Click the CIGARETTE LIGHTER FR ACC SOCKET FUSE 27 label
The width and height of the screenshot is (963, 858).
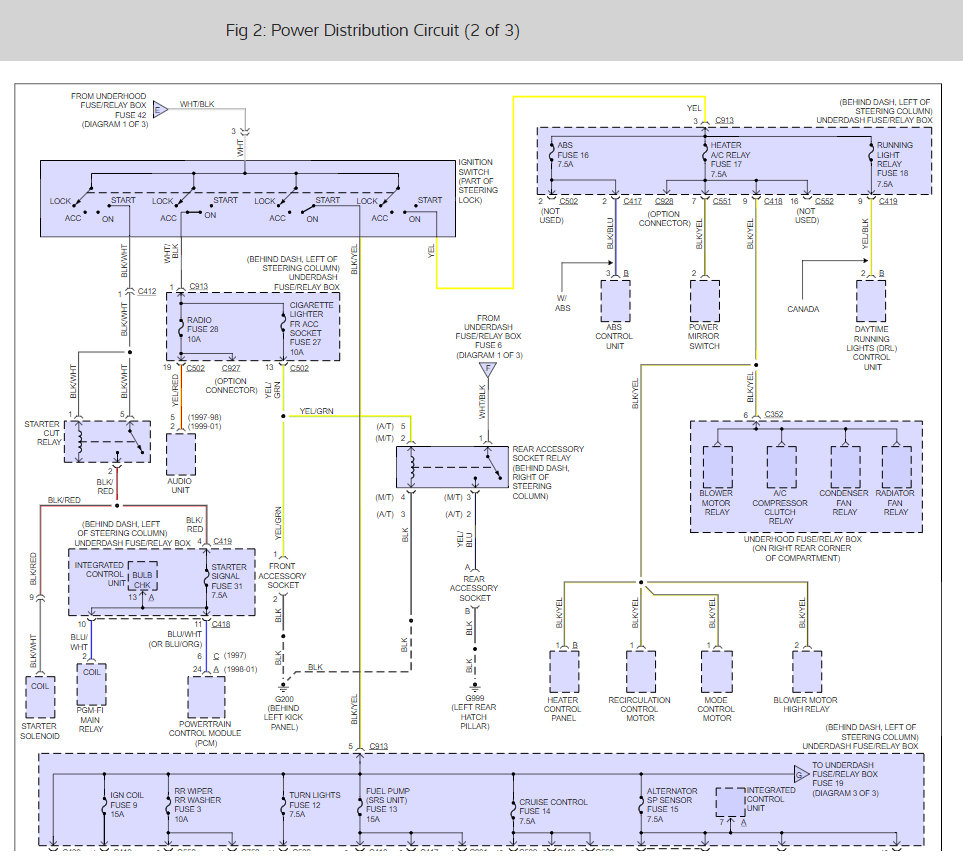coord(311,329)
